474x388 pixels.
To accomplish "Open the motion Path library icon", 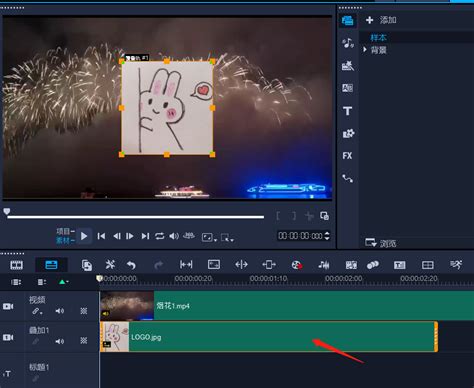I will [347, 179].
